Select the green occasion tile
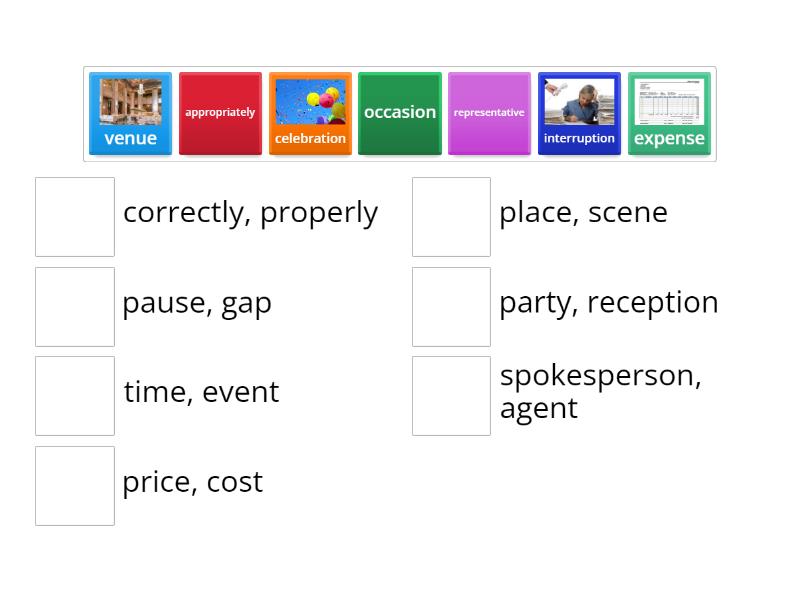 (x=400, y=114)
